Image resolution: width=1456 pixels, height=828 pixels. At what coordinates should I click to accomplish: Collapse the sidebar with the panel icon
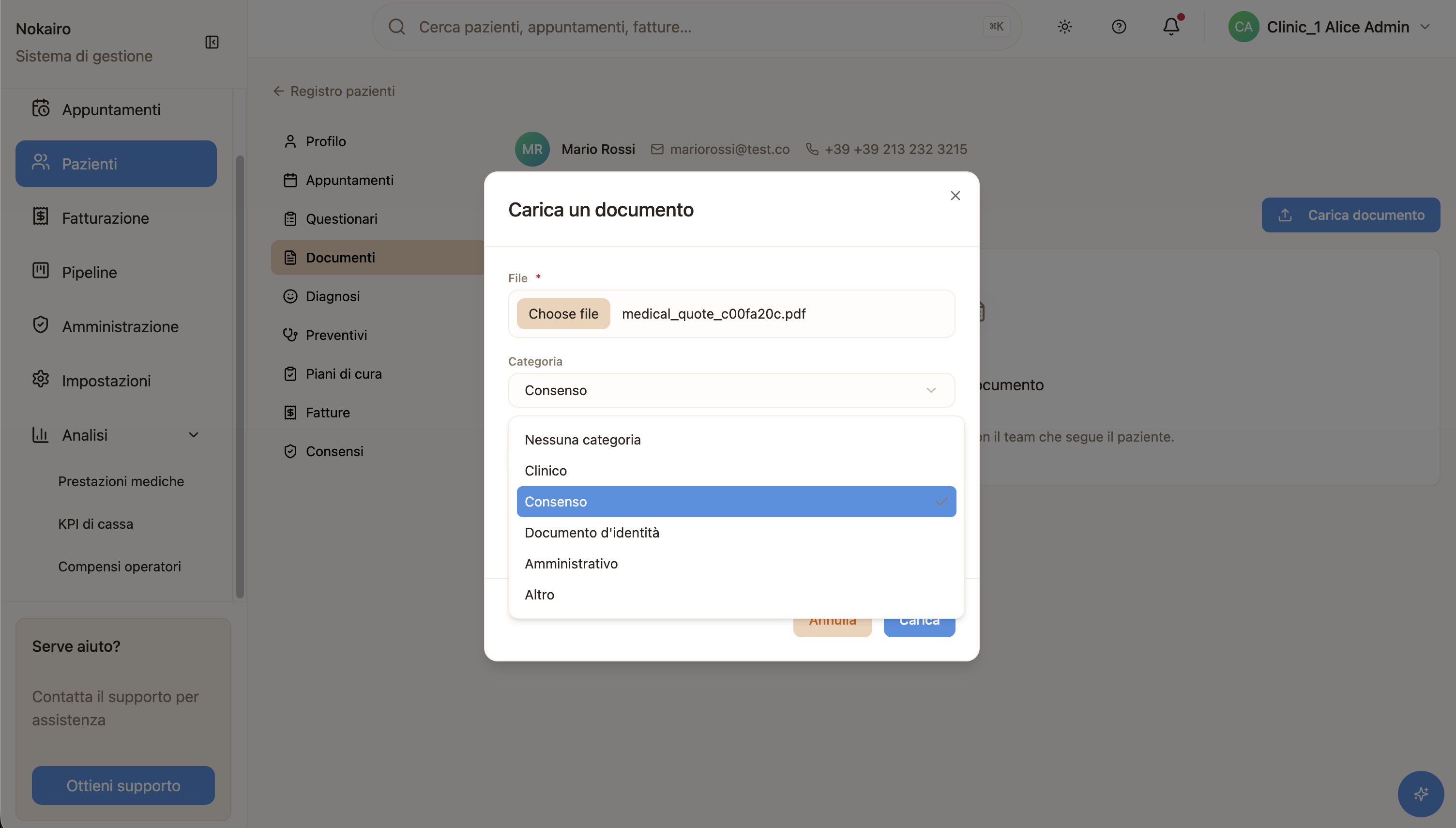tap(212, 42)
